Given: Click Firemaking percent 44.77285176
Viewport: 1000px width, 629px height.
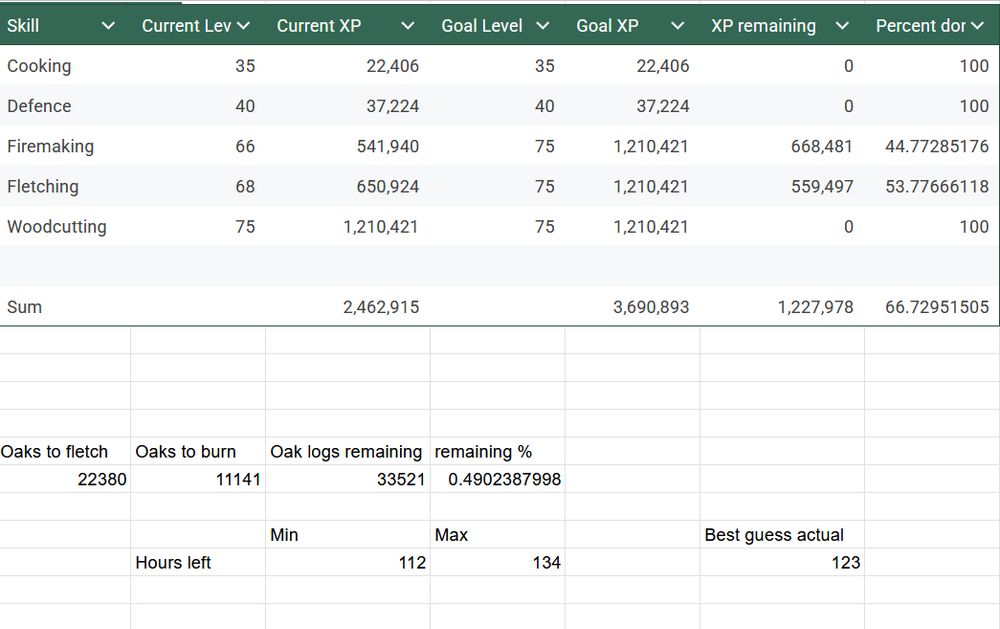Looking at the screenshot, I should tap(937, 146).
